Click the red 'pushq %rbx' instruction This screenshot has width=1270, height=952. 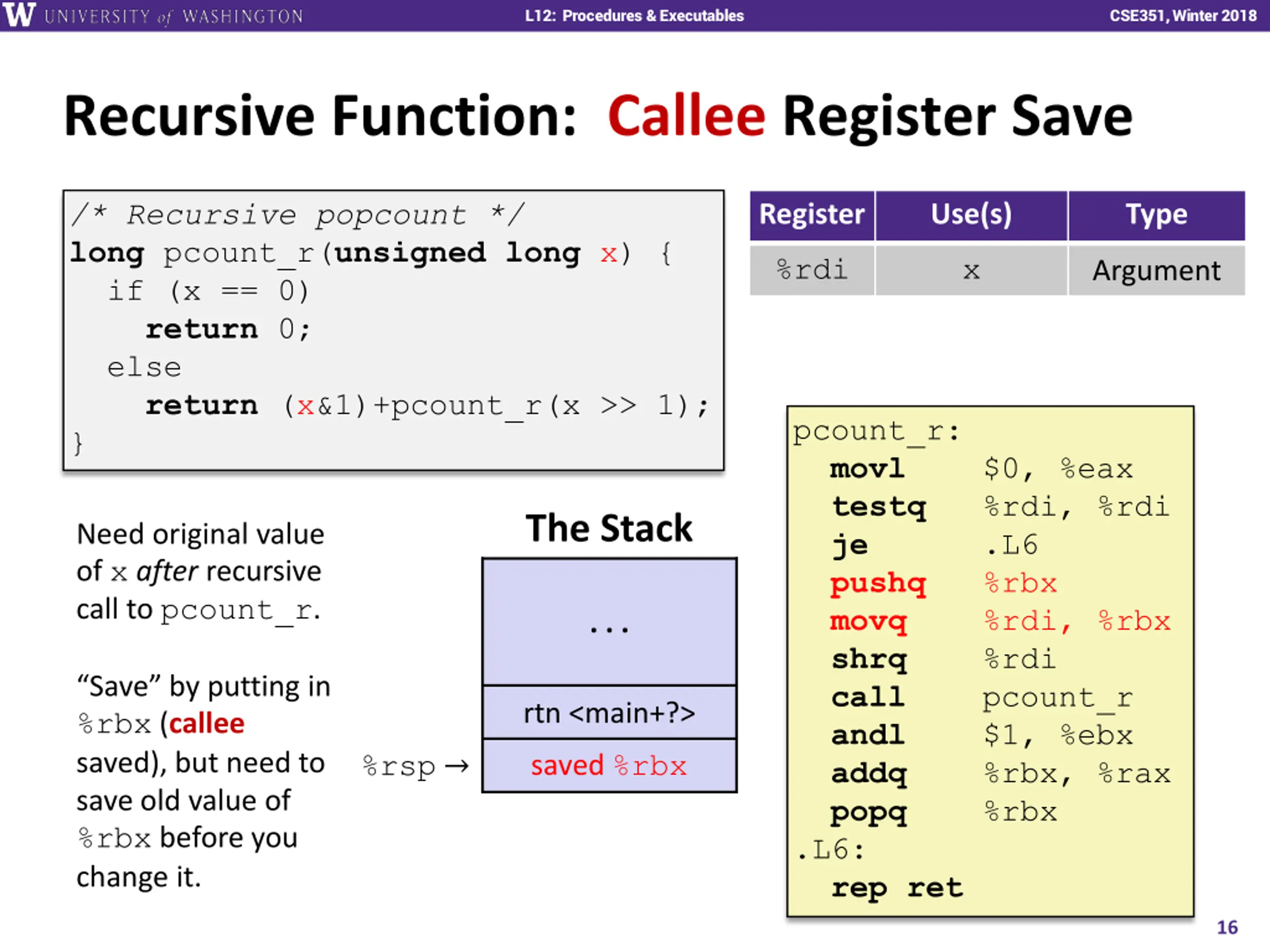(x=943, y=584)
